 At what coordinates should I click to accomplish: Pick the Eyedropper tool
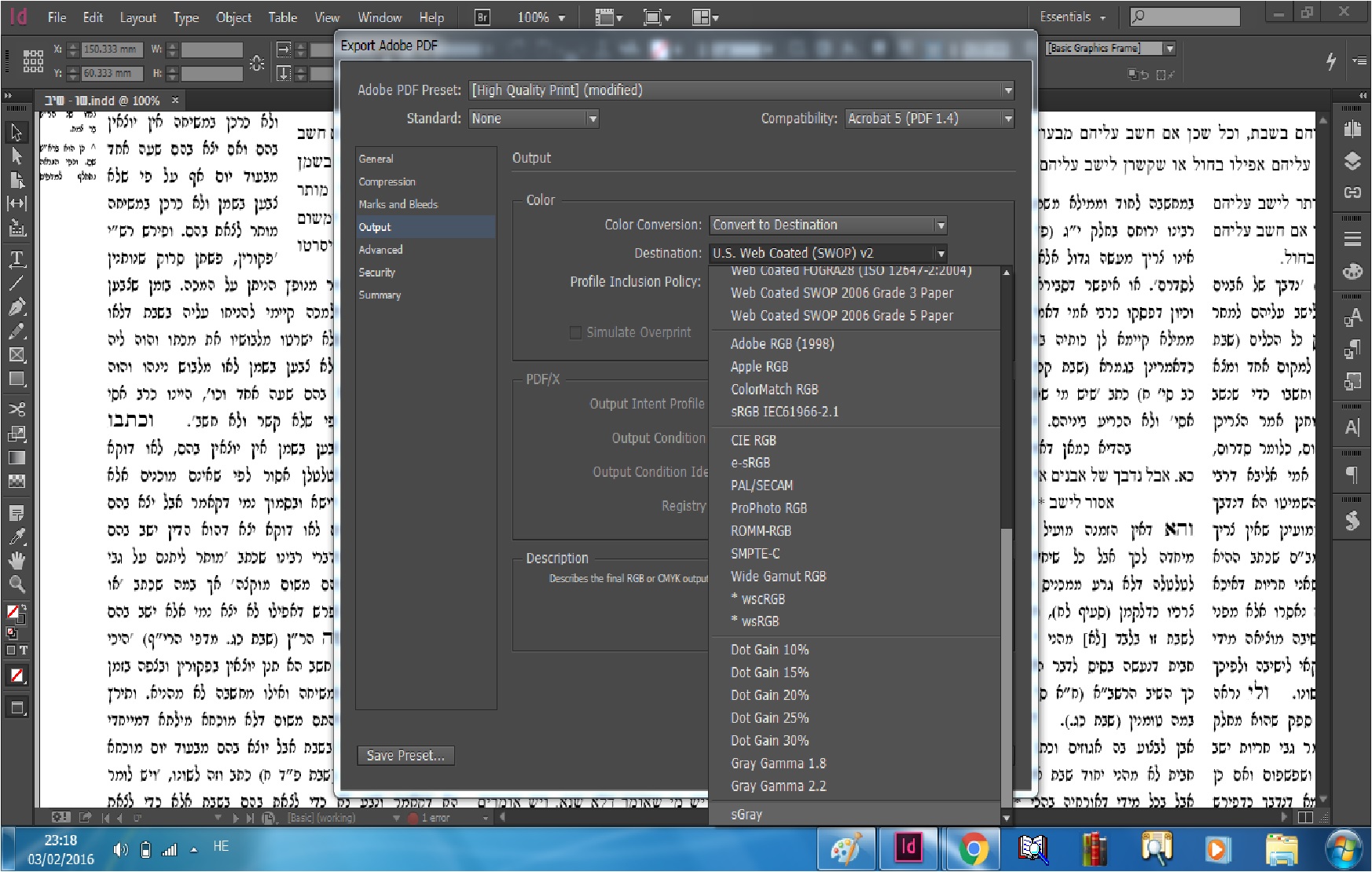(17, 537)
